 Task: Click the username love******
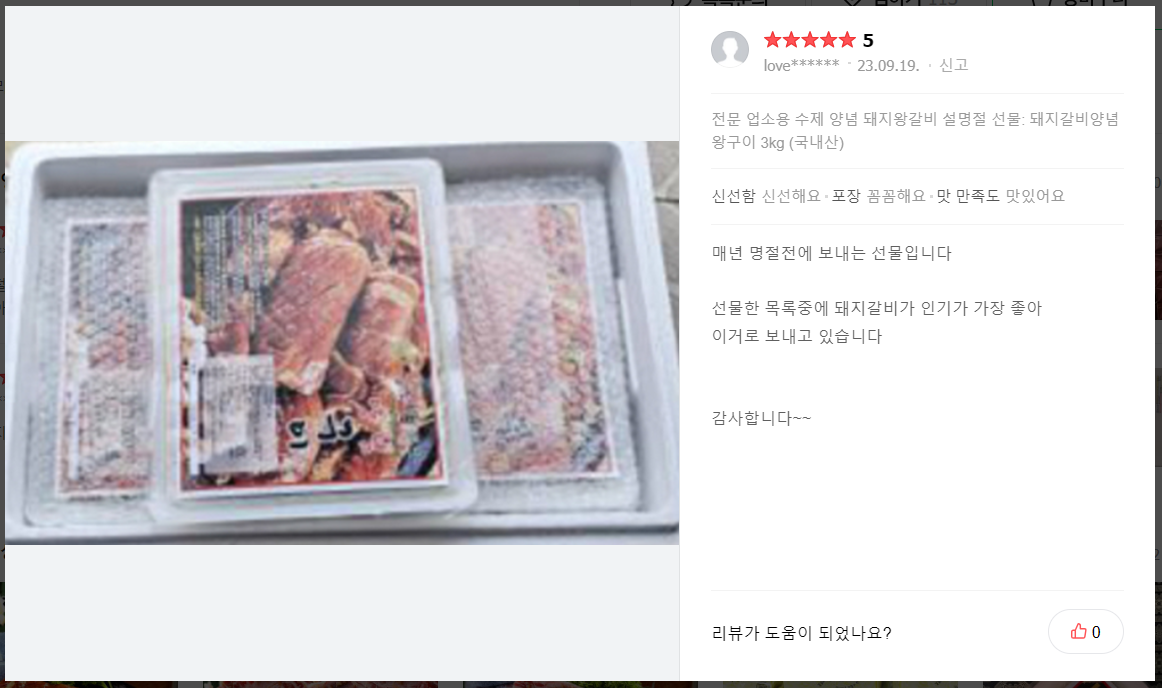pyautogui.click(x=801, y=65)
